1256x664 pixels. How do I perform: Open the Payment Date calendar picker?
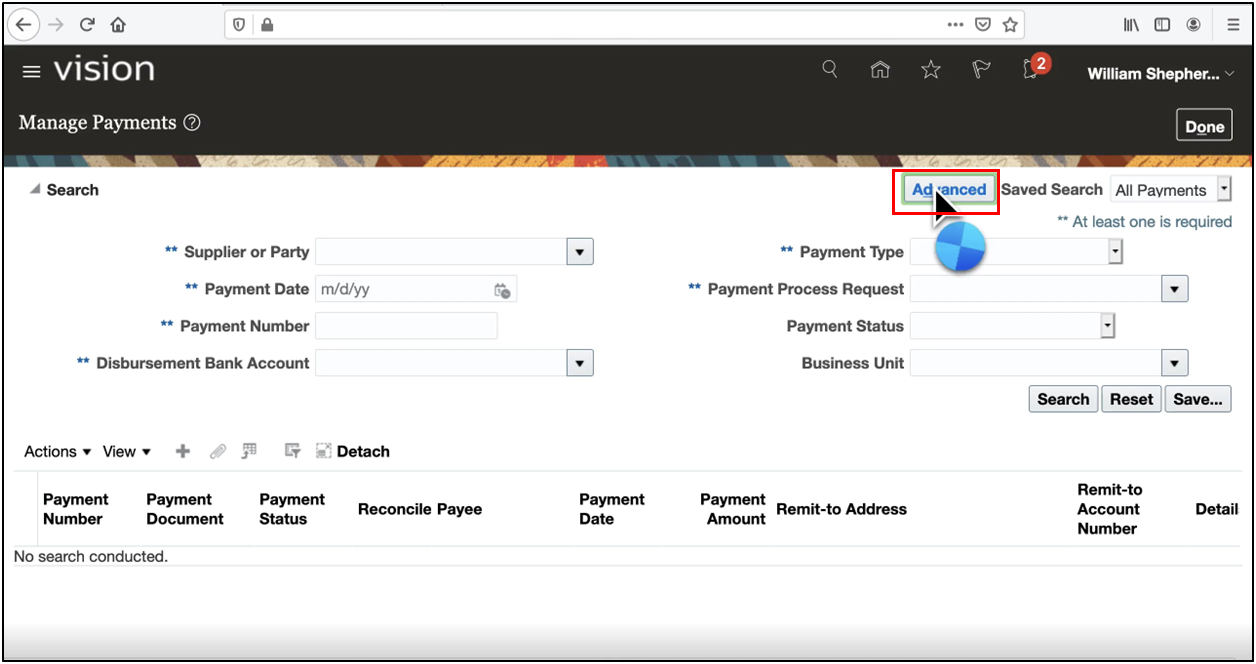tap(502, 290)
